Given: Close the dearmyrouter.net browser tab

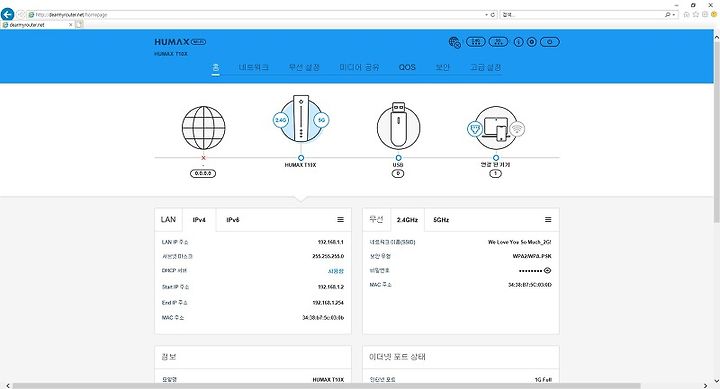Looking at the screenshot, I should (71, 25).
